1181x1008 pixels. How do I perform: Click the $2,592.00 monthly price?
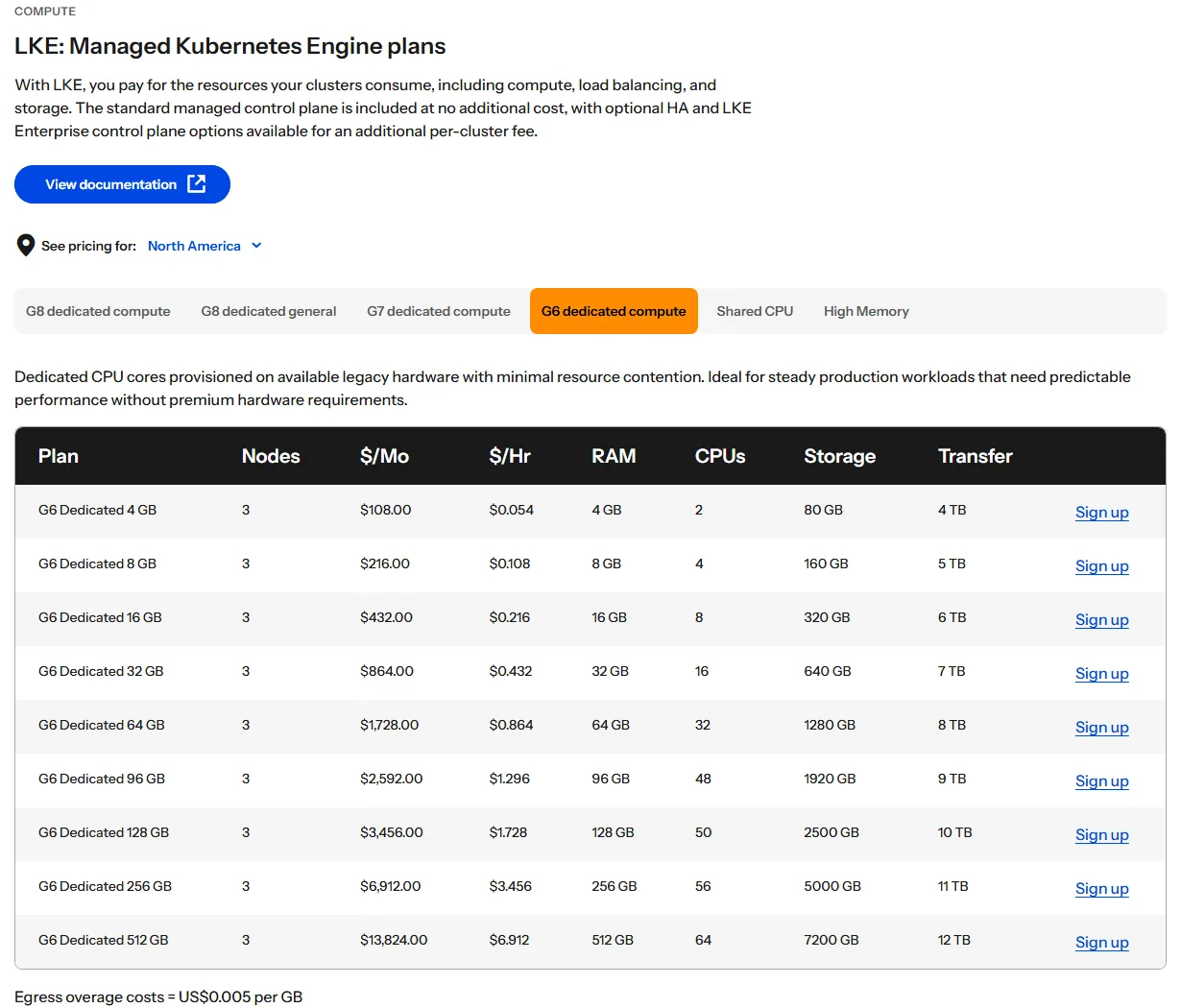tap(391, 779)
